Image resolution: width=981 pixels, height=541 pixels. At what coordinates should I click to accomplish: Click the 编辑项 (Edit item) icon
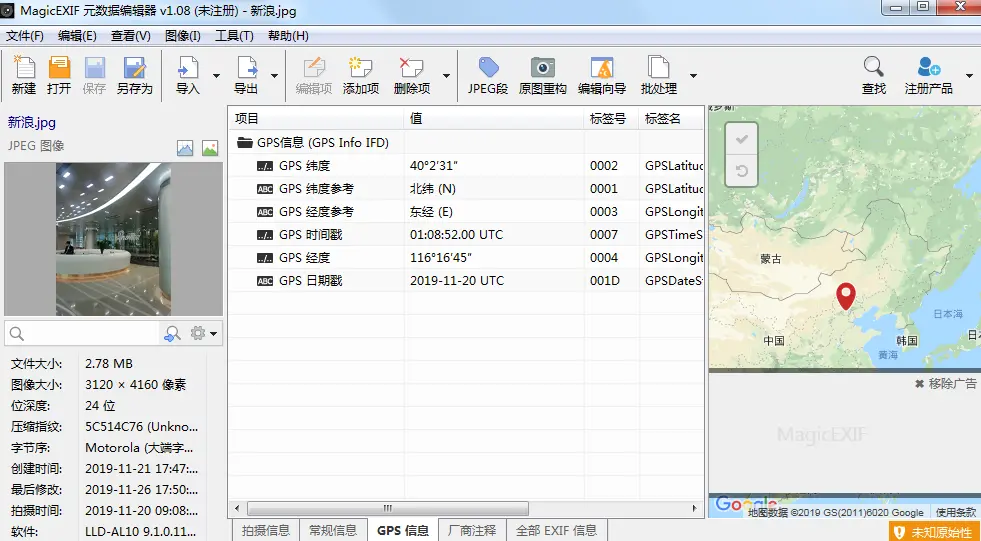(313, 67)
